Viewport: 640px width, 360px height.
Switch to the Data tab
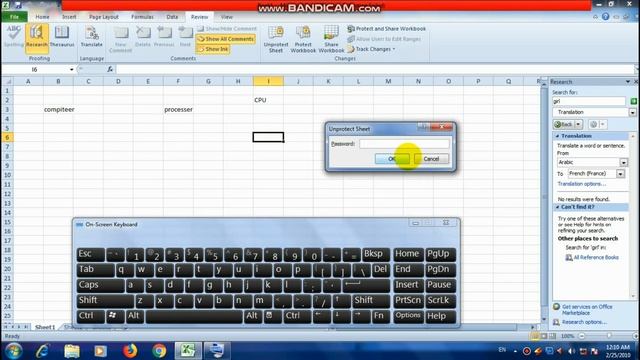[172, 17]
